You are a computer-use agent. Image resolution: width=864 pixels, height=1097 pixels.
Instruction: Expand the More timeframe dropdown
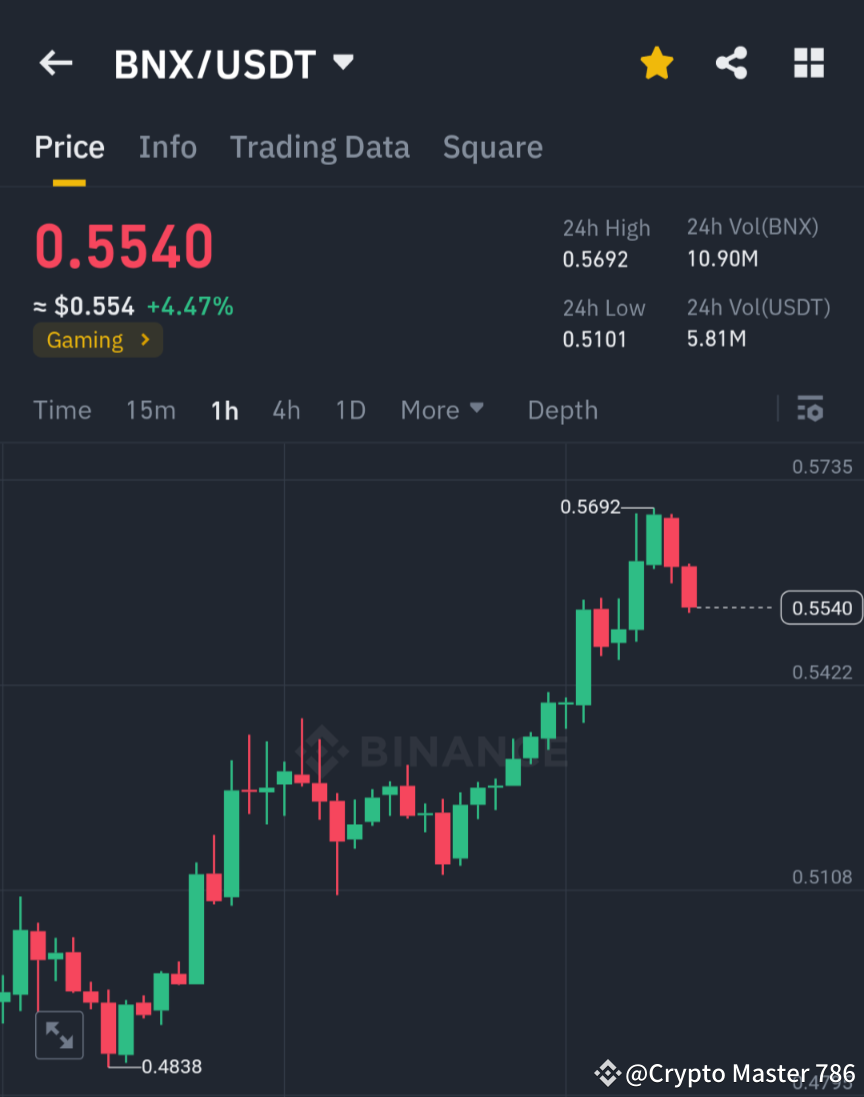pos(441,409)
